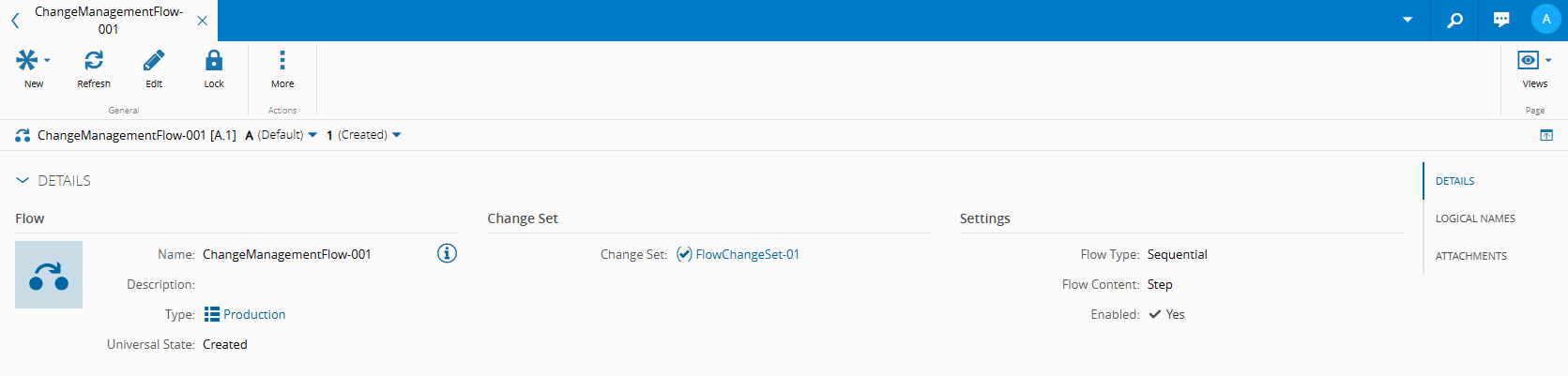Lock the flow with padlock icon
1568x376 pixels.
click(214, 61)
